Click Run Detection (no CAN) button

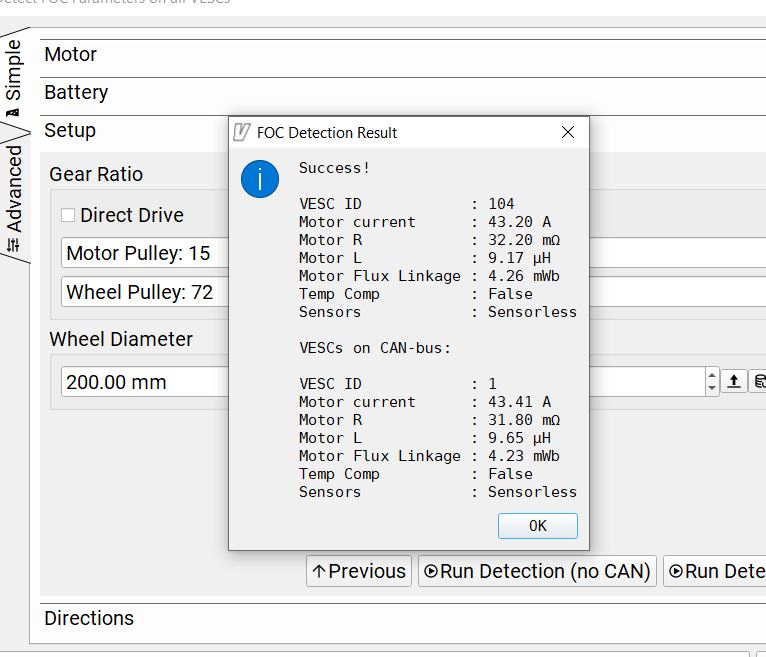tap(537, 571)
